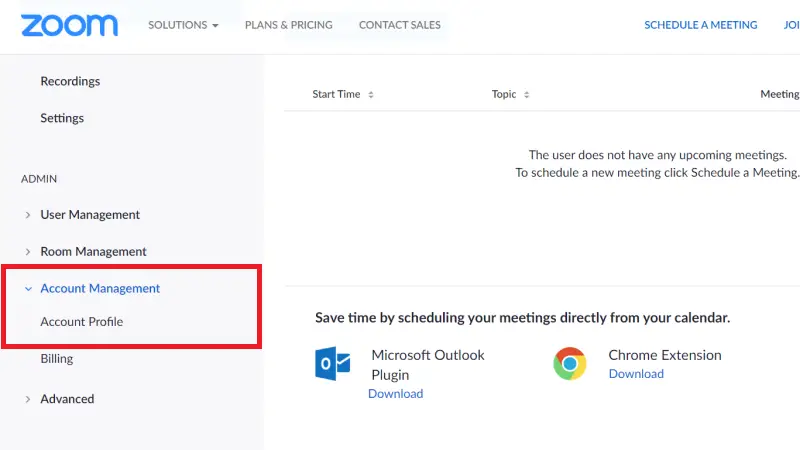The image size is (800, 450).
Task: Click the Chrome Extension icon
Action: 570,363
